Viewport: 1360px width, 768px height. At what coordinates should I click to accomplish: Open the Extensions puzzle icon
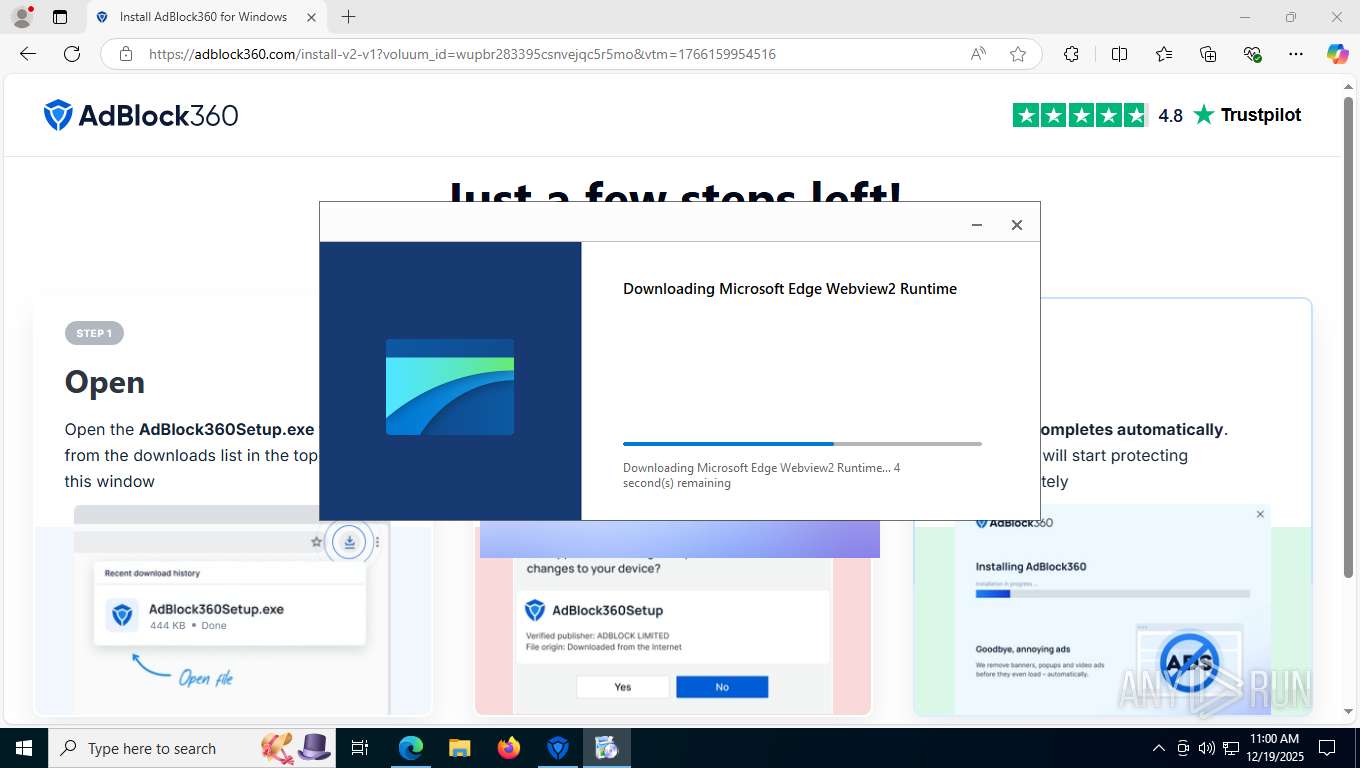1071,54
